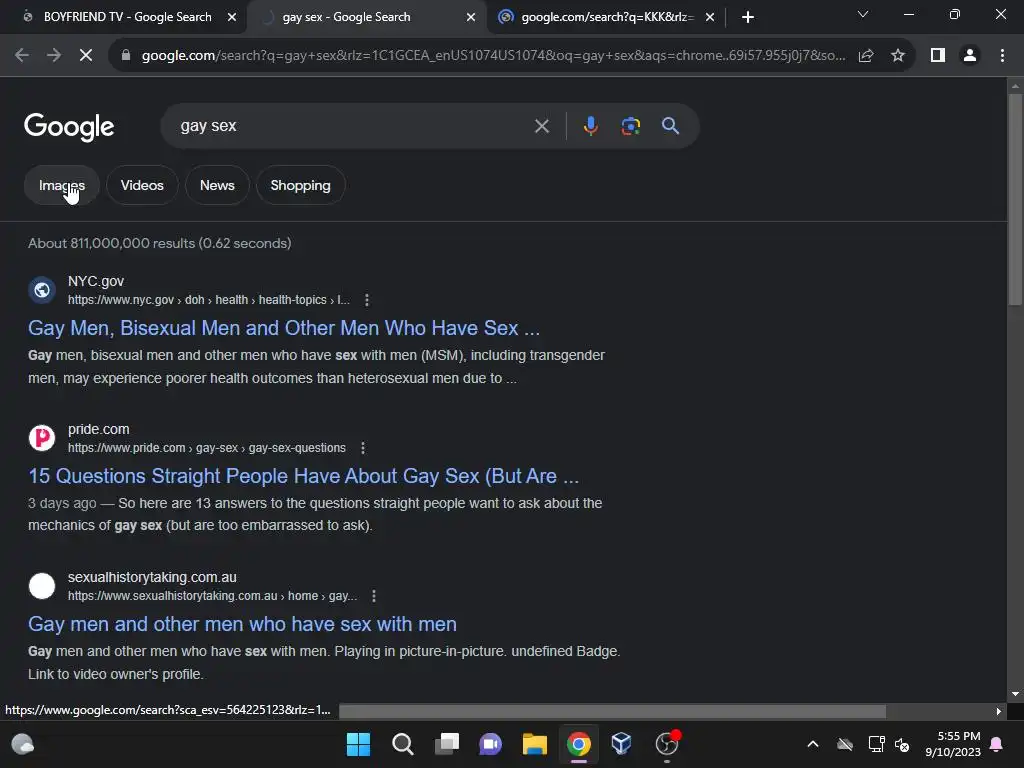The width and height of the screenshot is (1024, 768).
Task: Click the vertical scrollbar thumb
Action: (x=1015, y=199)
